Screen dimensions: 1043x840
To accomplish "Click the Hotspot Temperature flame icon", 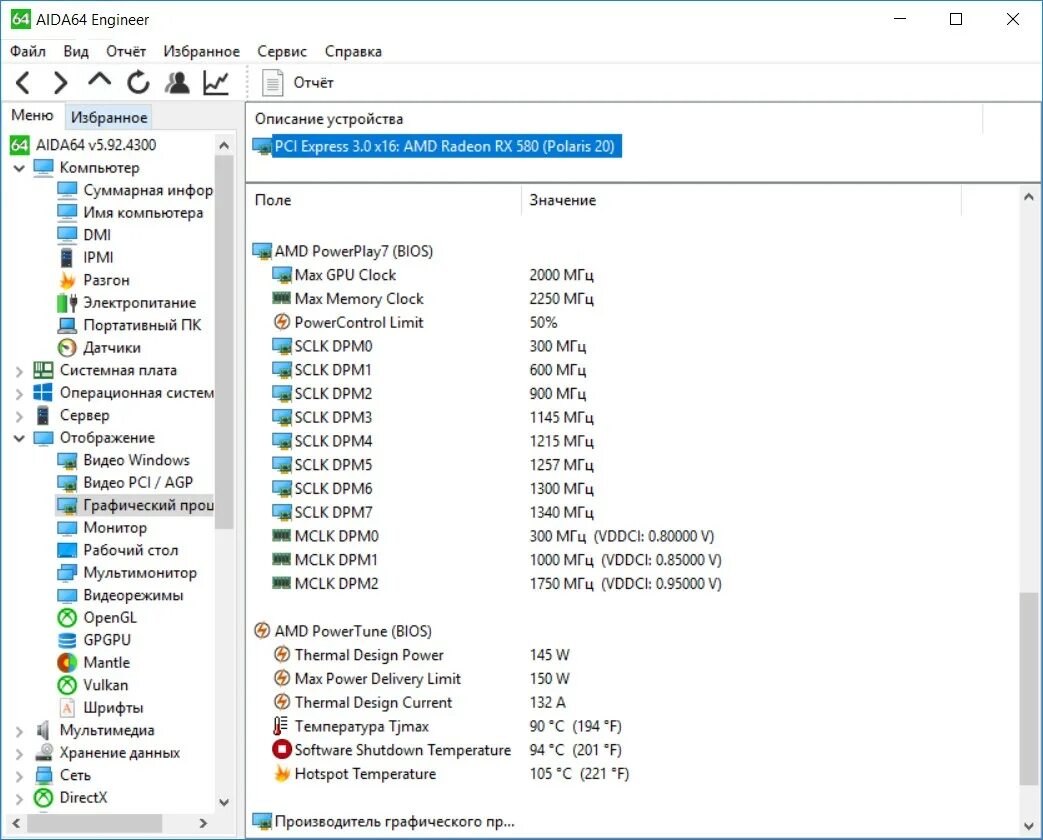I will (282, 773).
